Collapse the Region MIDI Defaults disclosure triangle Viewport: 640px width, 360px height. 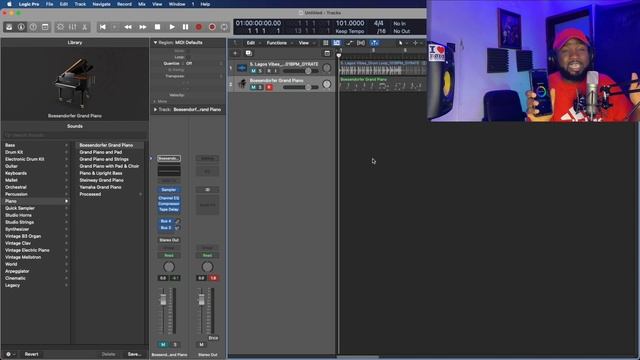pyautogui.click(x=155, y=42)
